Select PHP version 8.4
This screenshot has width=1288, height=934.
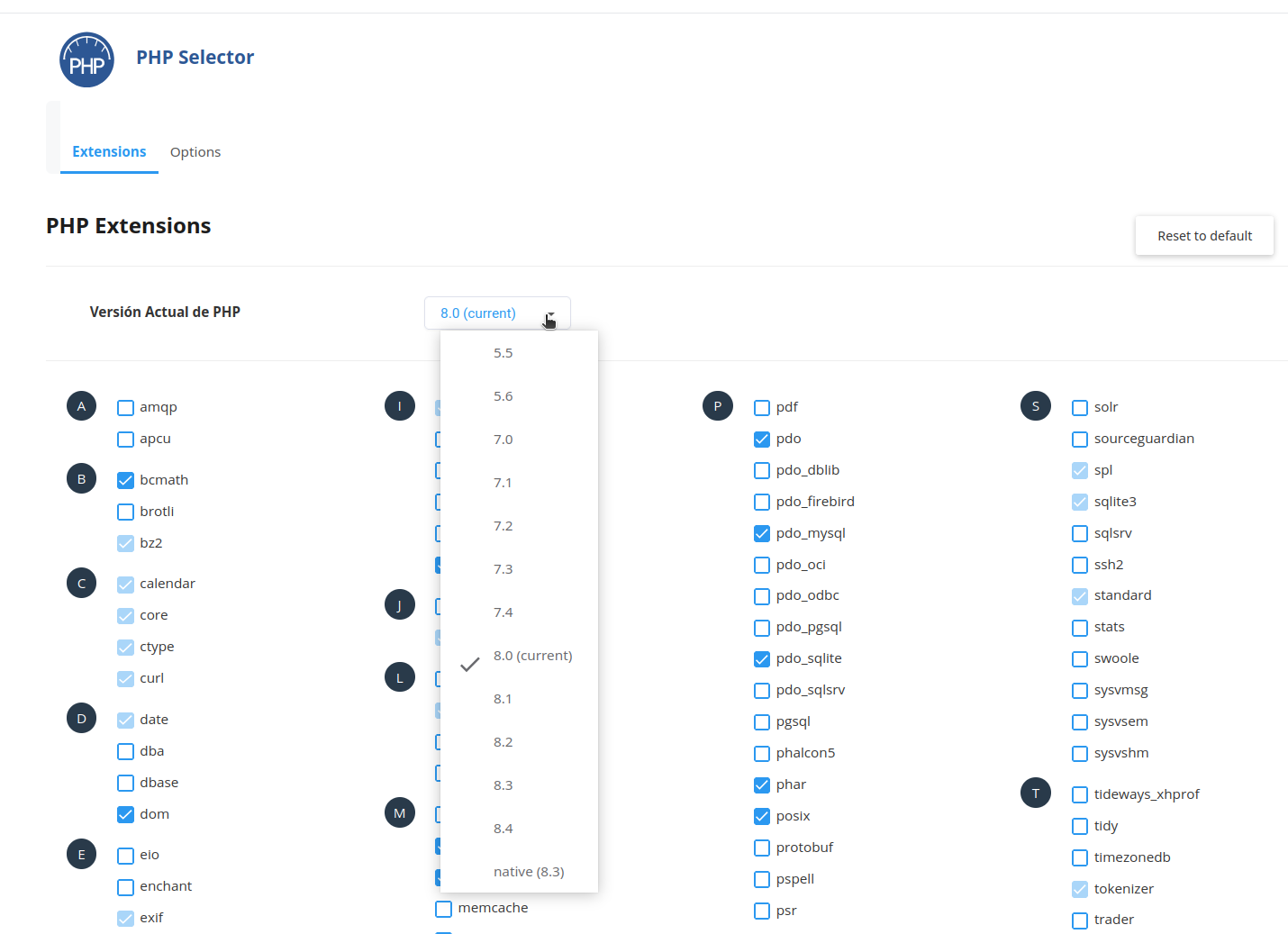click(519, 829)
